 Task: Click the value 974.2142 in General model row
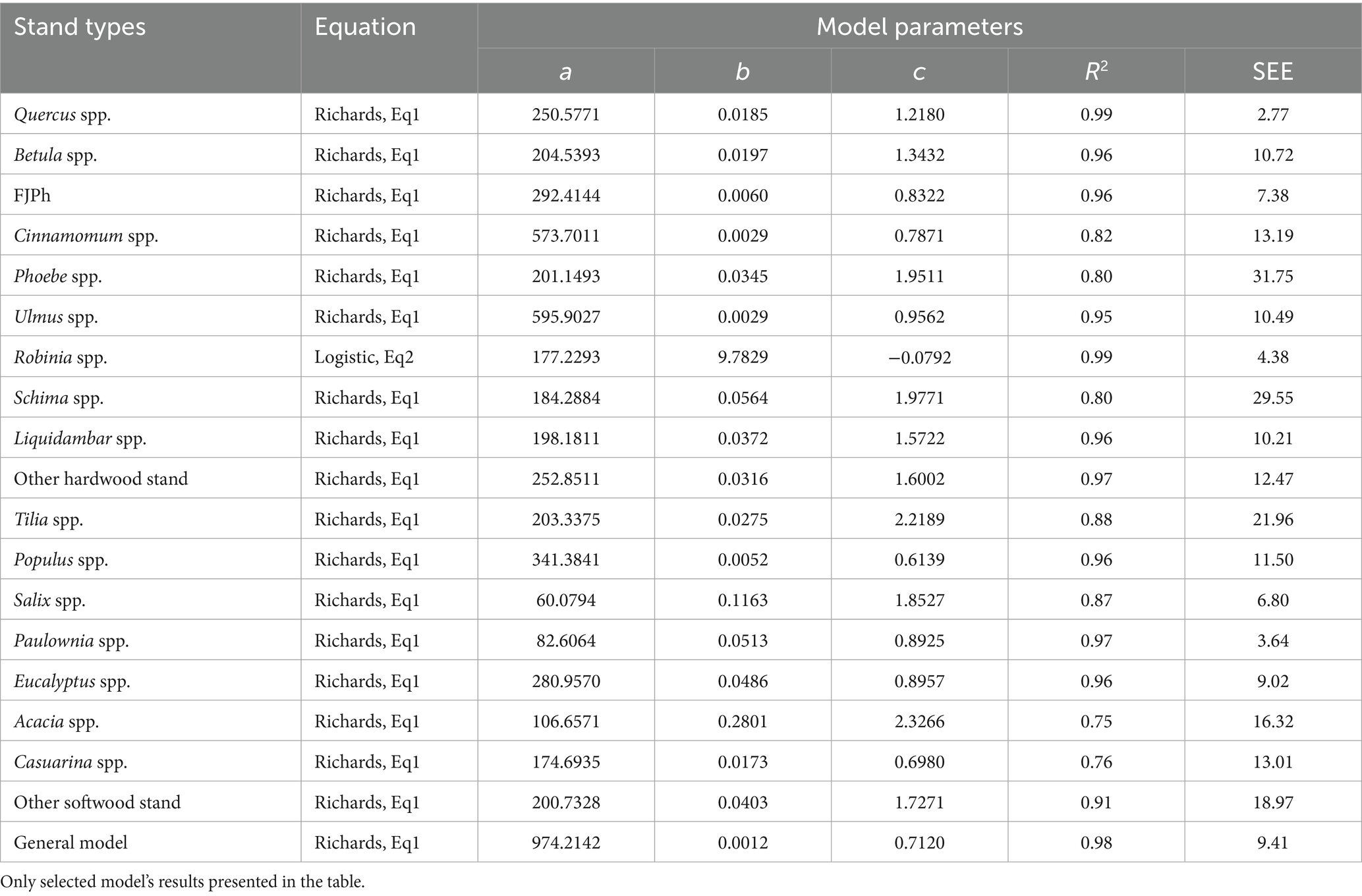tap(566, 843)
